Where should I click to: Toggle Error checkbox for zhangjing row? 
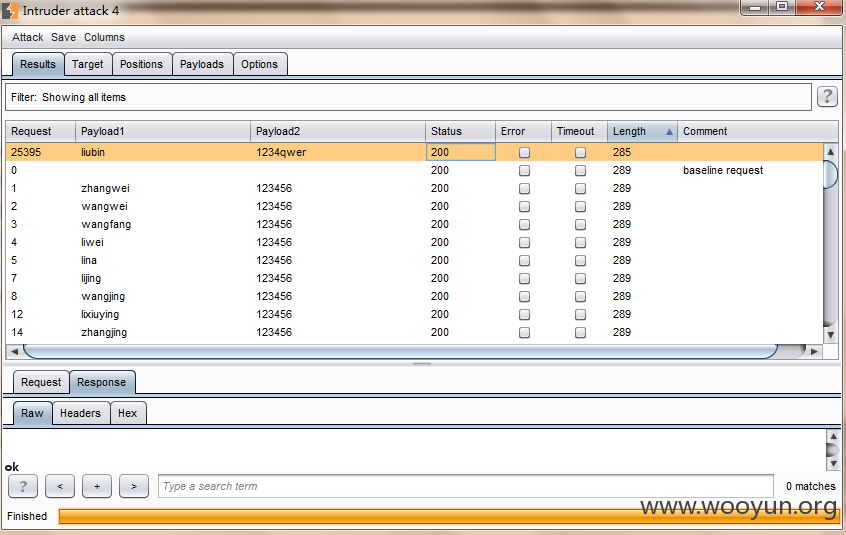coord(524,333)
